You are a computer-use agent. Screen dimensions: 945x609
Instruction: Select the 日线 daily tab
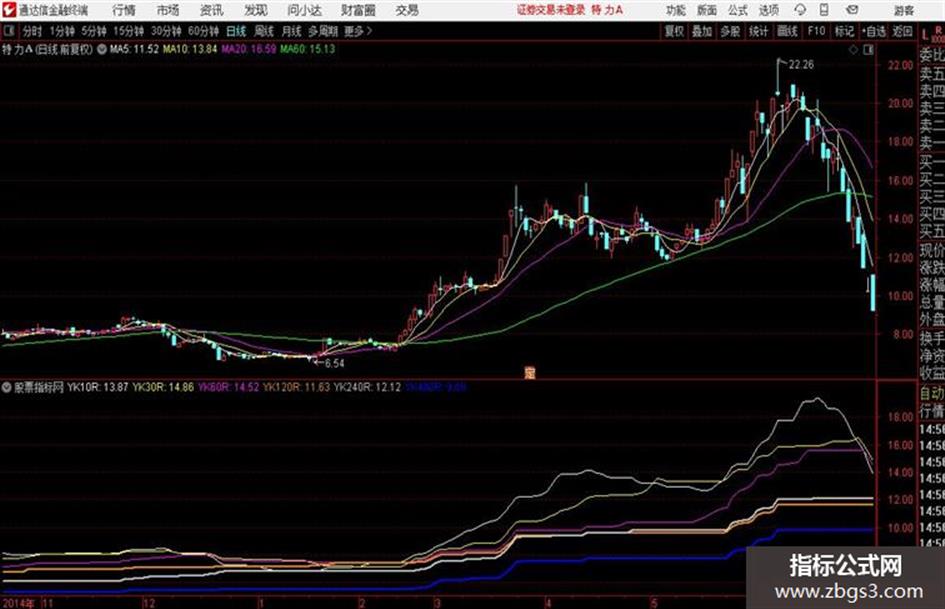[x=236, y=31]
